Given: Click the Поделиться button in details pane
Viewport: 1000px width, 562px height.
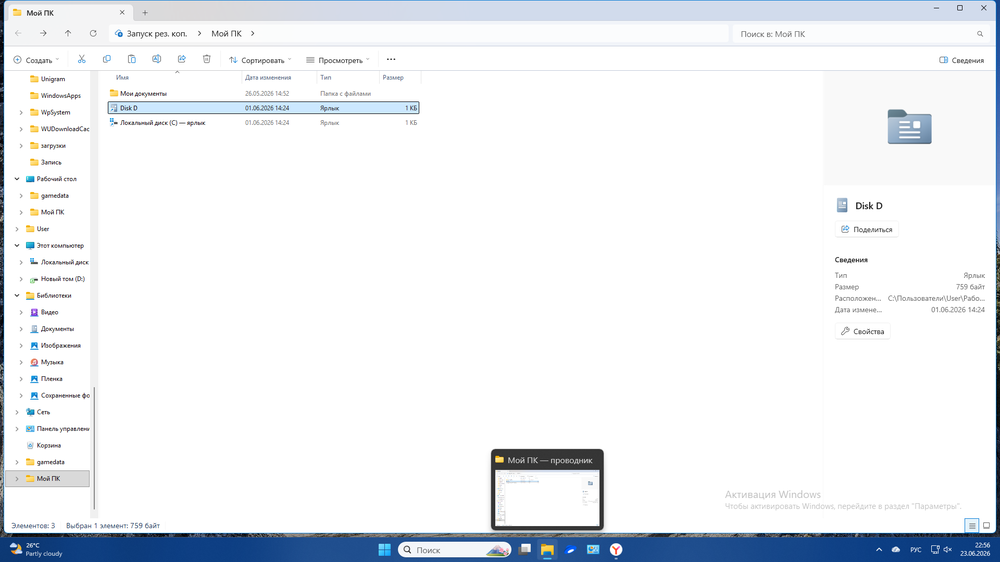Looking at the screenshot, I should point(867,229).
